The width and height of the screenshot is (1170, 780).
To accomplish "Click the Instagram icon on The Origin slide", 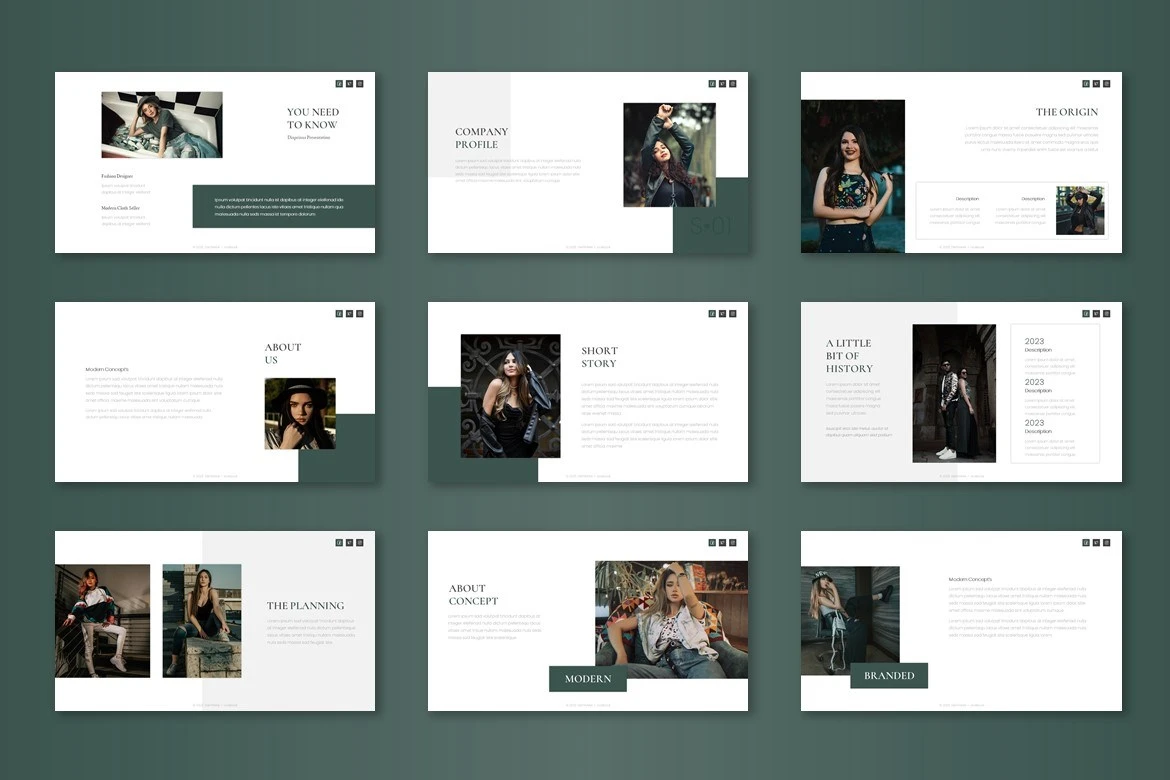I will 1106,84.
